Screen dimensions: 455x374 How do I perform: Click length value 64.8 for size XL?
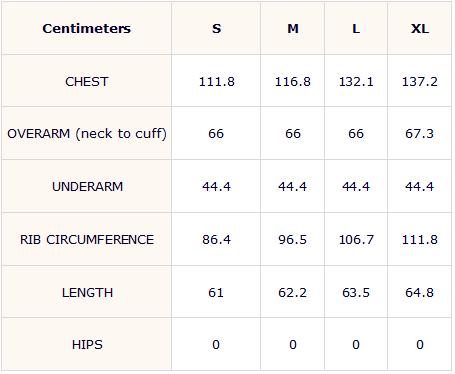tap(420, 293)
